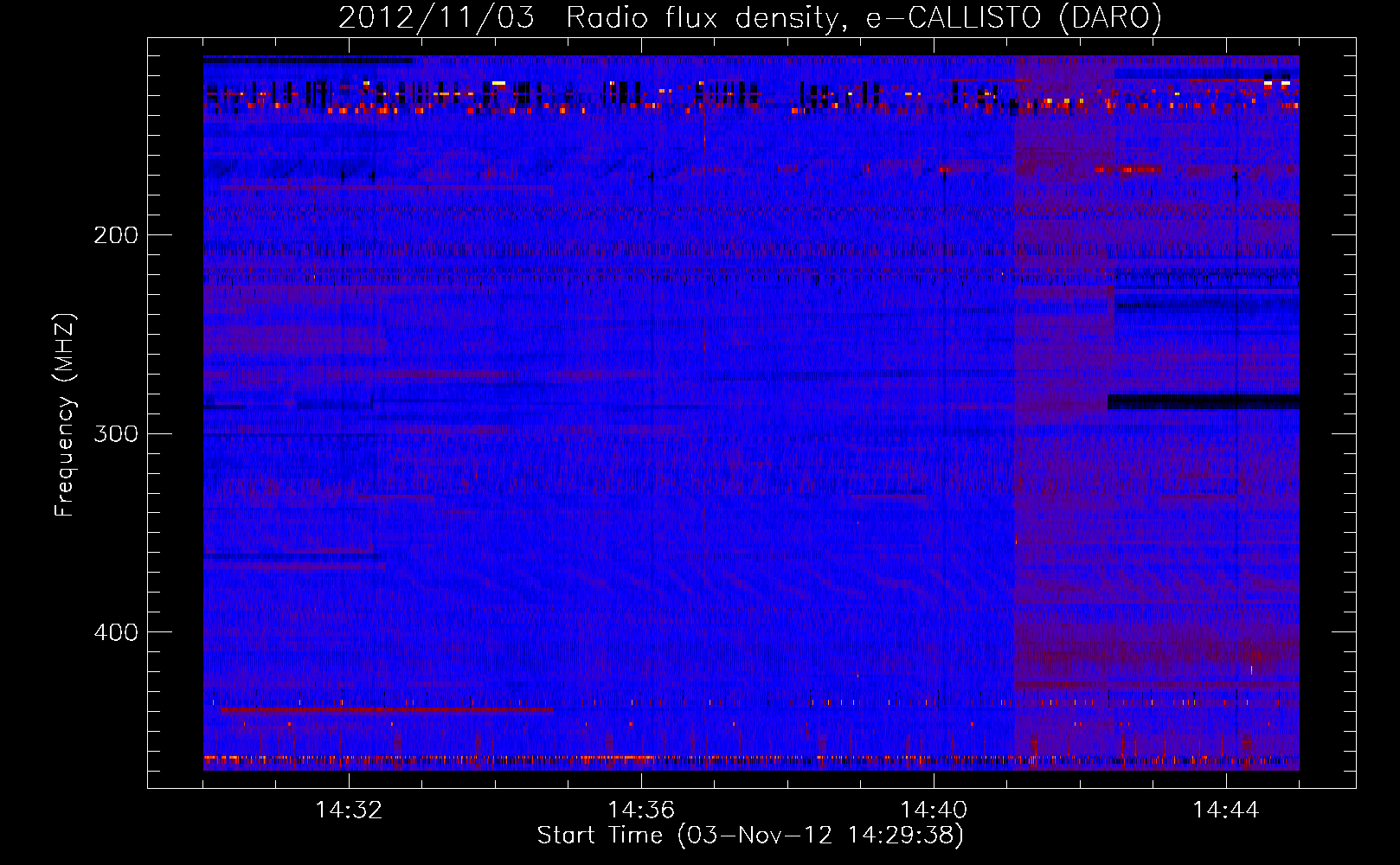Click the 14:32 time tick label

(x=349, y=811)
